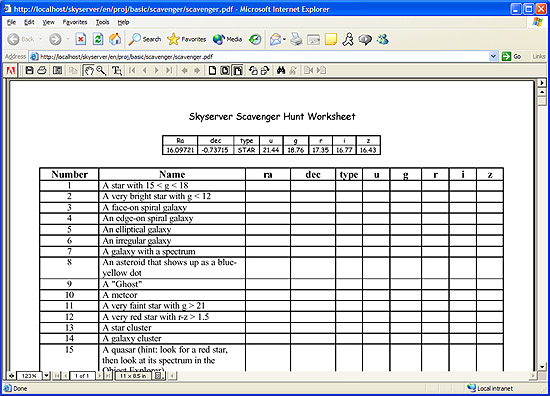Open Acrobat find binoculars icon
This screenshot has width=550, height=396.
[x=281, y=71]
